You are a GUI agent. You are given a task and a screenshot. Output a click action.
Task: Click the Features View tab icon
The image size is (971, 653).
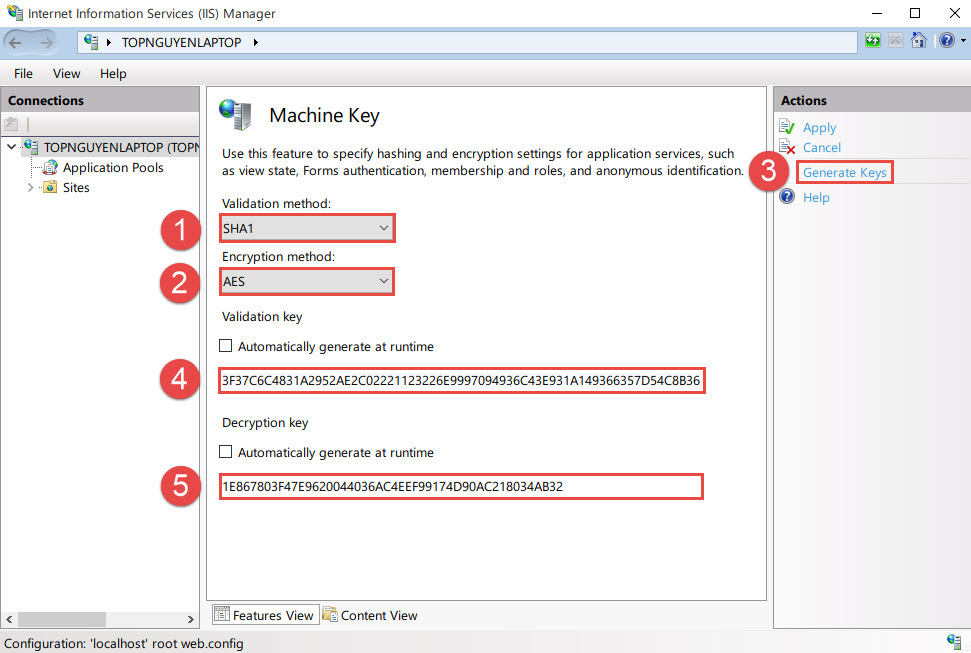222,615
